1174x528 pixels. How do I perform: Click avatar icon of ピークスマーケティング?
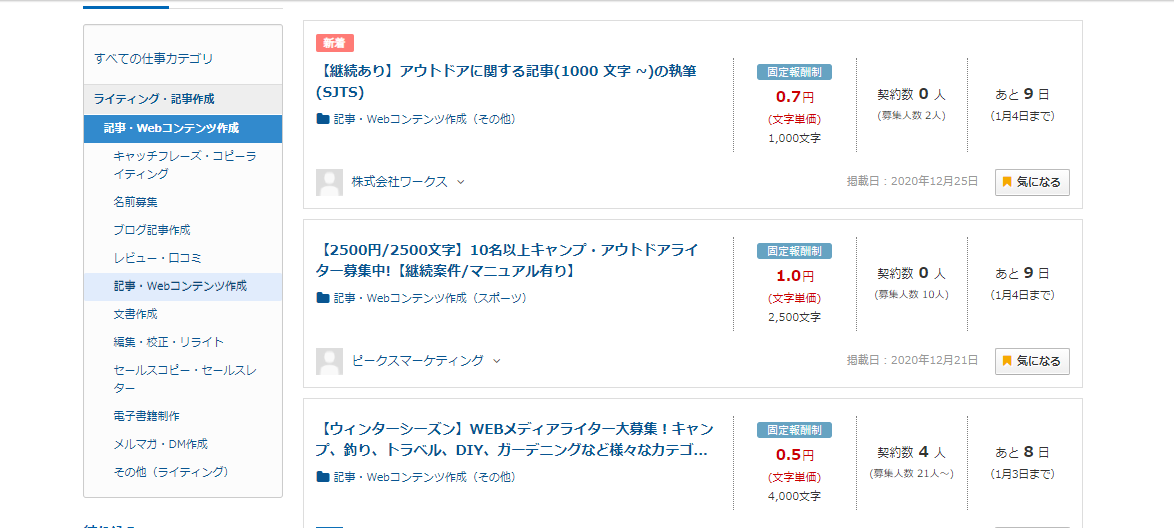[x=329, y=361]
